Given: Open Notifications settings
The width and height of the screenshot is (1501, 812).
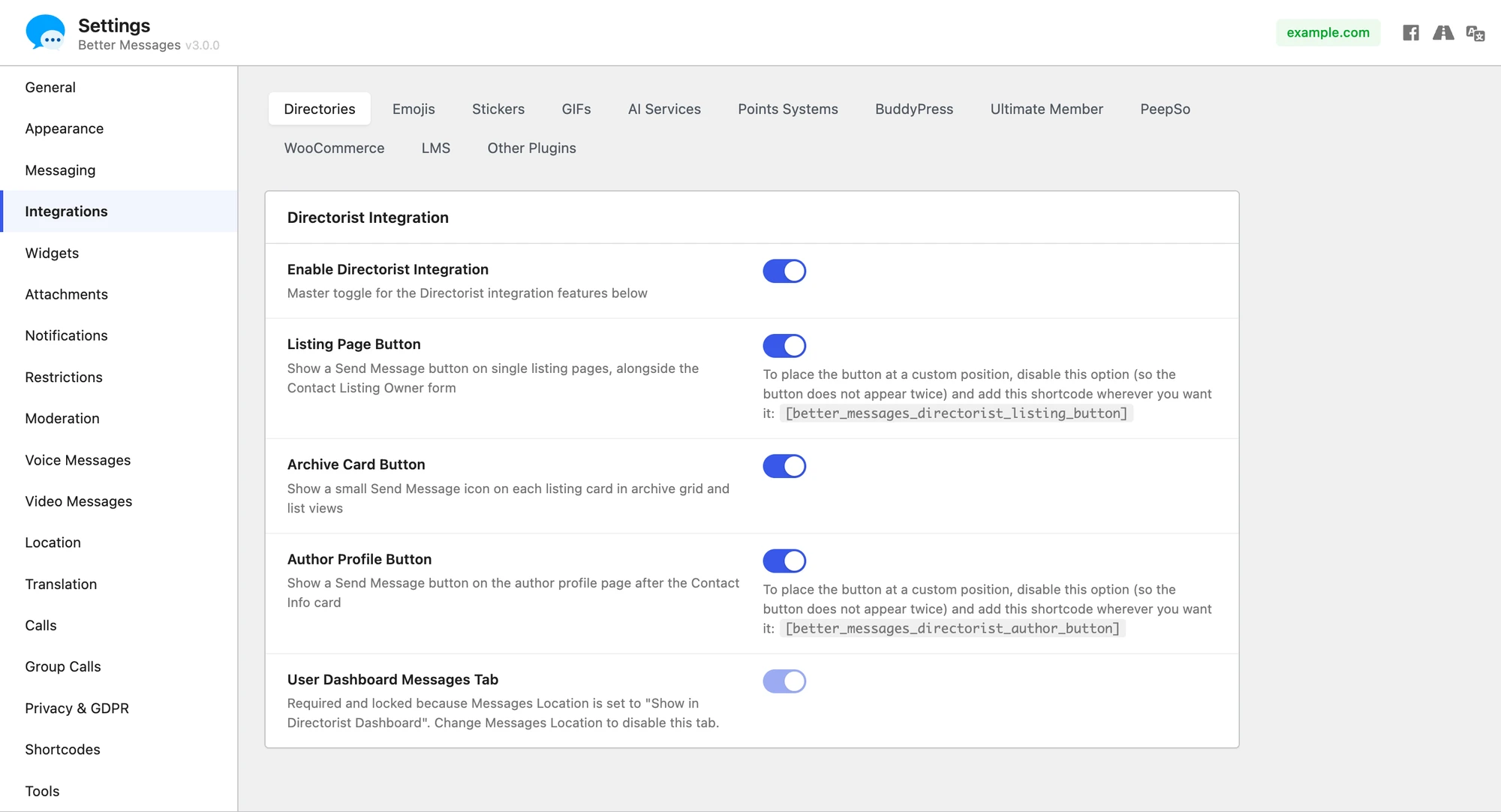Looking at the screenshot, I should pyautogui.click(x=119, y=335).
